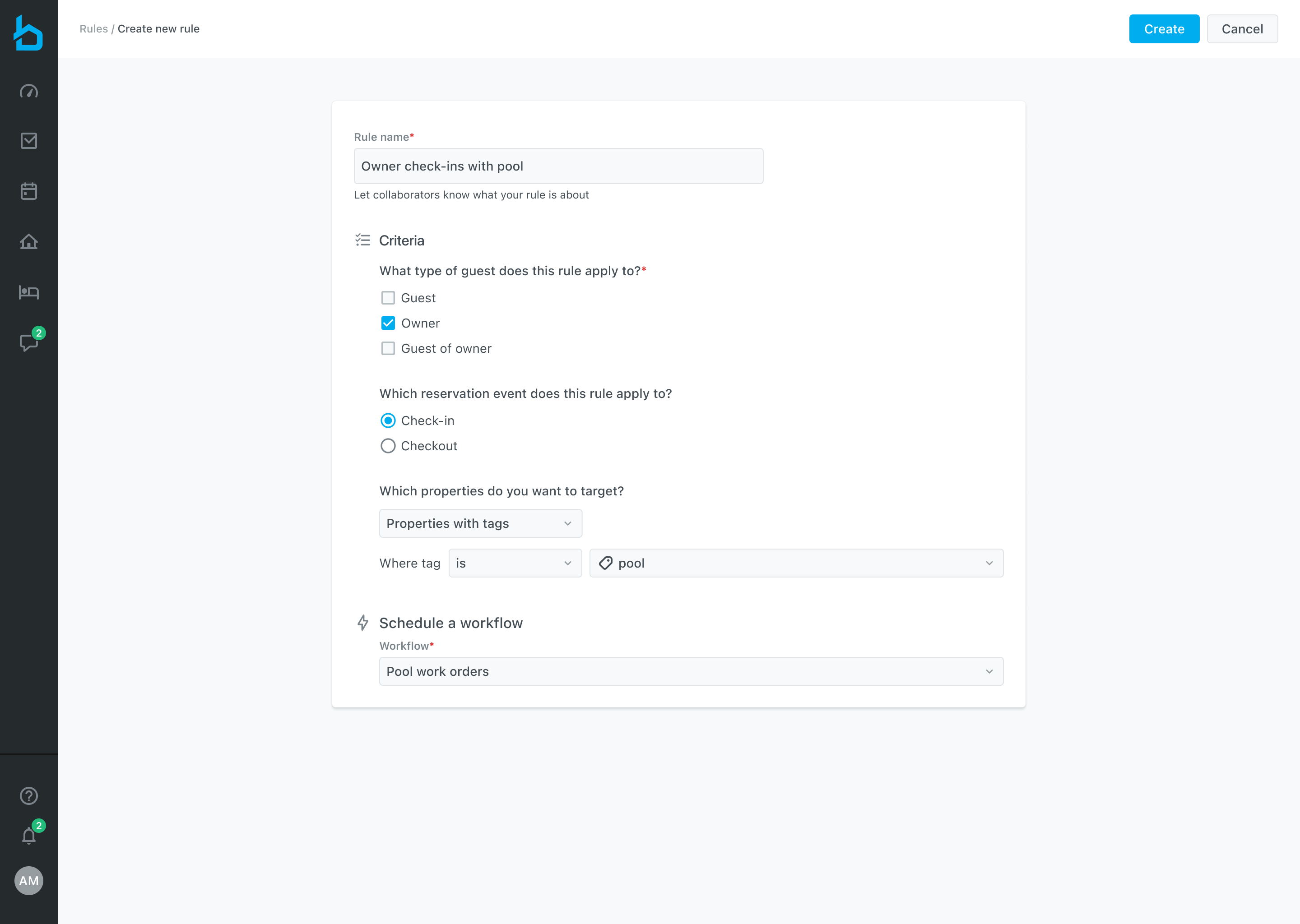Expand the Pool work orders workflow dropdown
This screenshot has width=1300, height=924.
pyautogui.click(x=691, y=671)
